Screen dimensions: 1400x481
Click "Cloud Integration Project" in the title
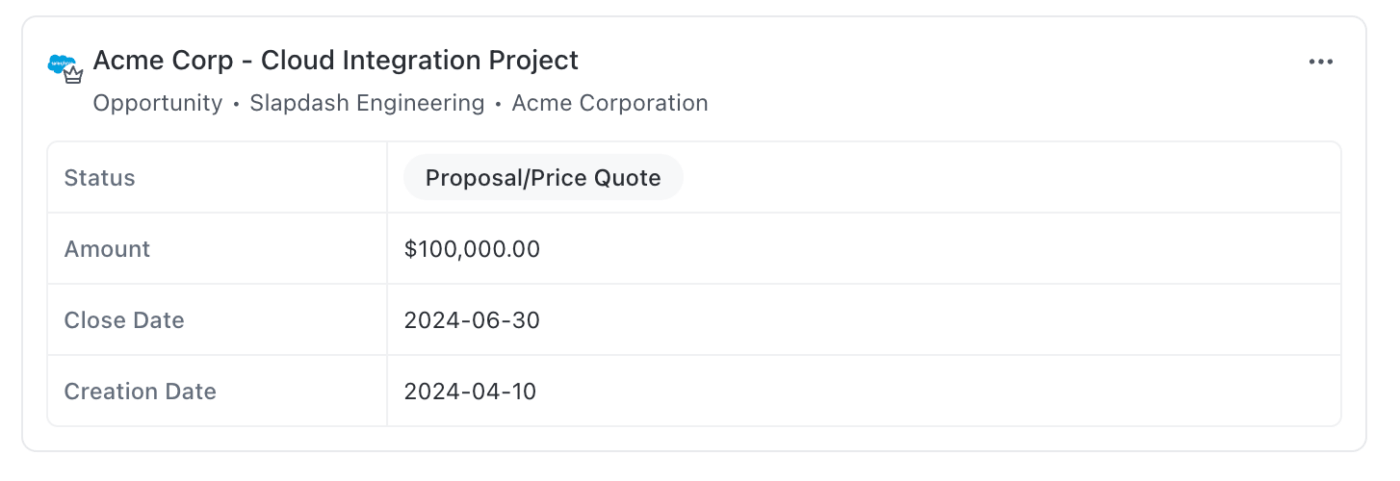click(419, 61)
